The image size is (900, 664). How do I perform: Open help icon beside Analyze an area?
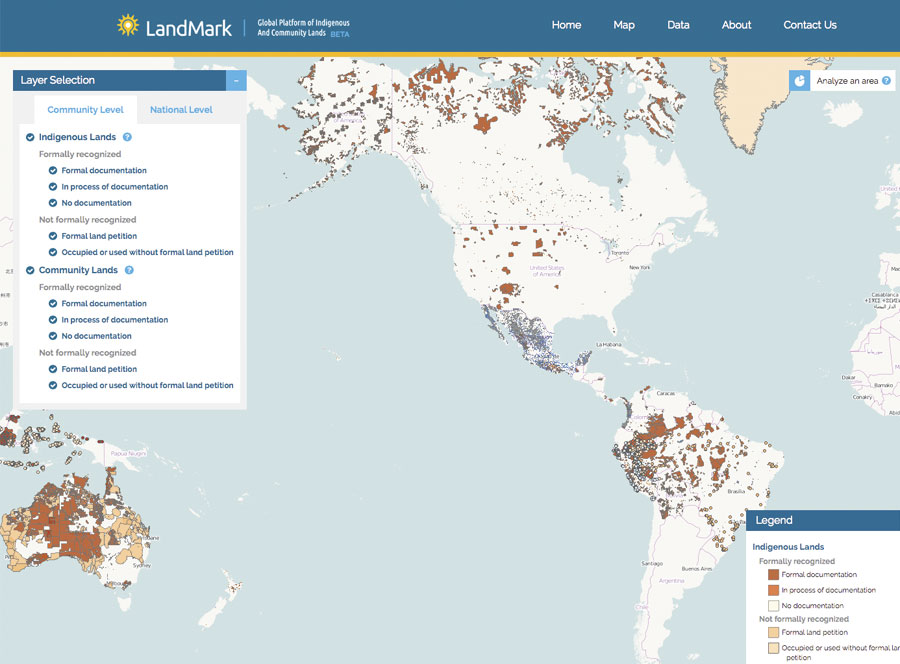tap(886, 81)
